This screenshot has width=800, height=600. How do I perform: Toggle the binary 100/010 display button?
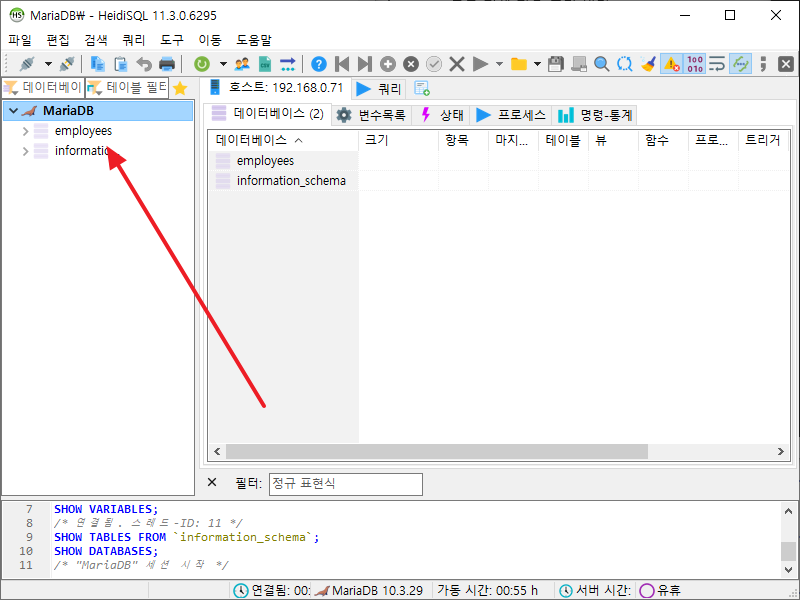(x=694, y=64)
